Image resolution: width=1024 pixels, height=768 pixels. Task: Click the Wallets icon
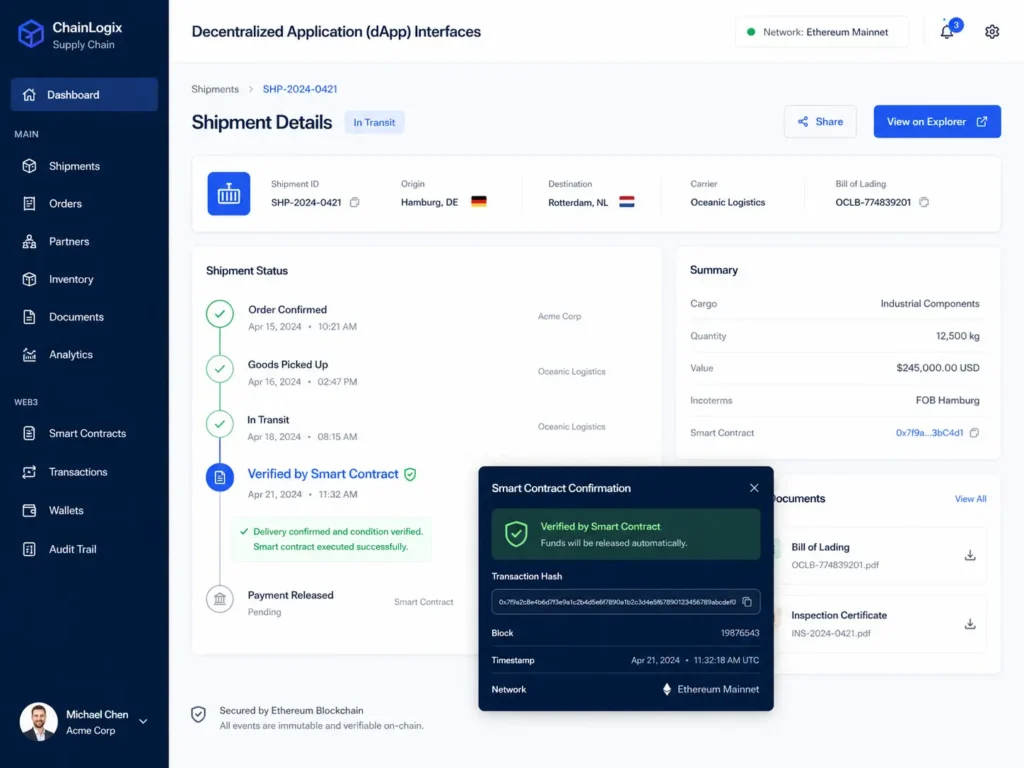29,510
